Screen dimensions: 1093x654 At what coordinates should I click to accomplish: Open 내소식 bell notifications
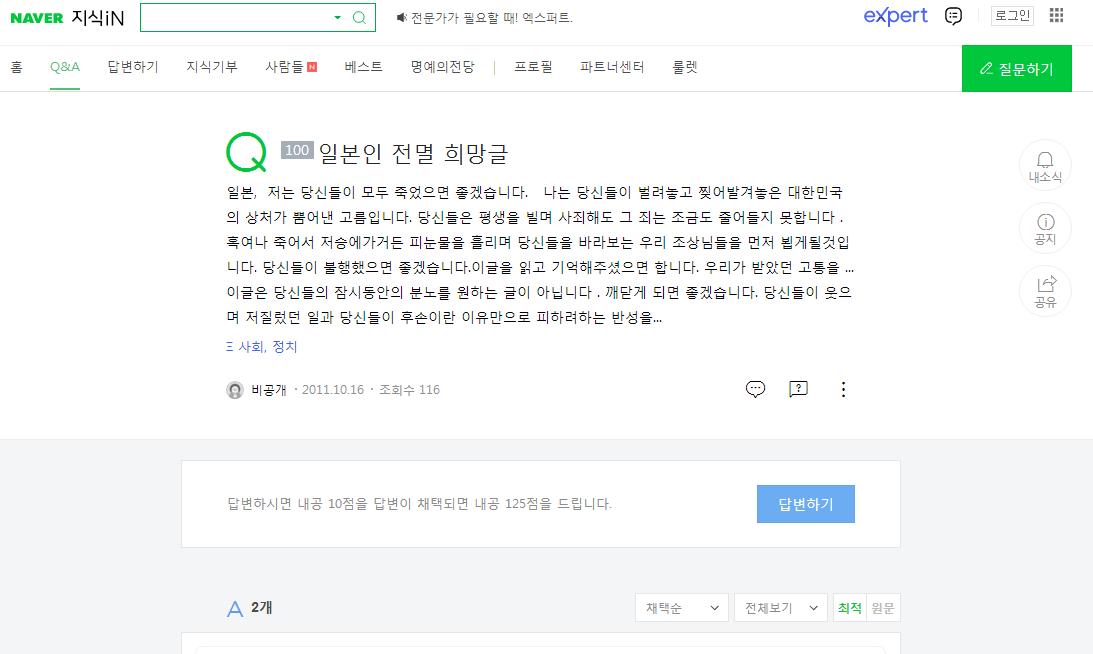coord(1045,165)
